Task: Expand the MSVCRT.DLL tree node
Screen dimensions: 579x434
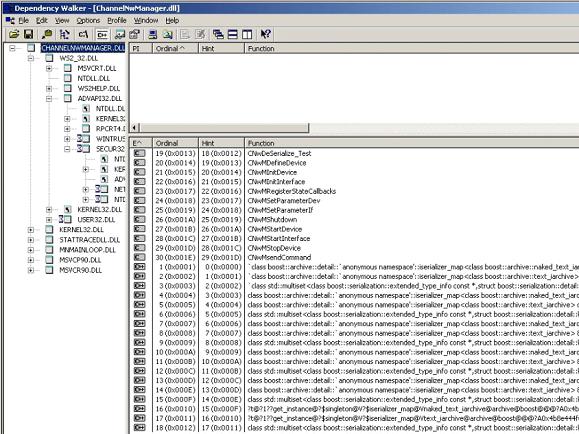Action: pyautogui.click(x=49, y=68)
